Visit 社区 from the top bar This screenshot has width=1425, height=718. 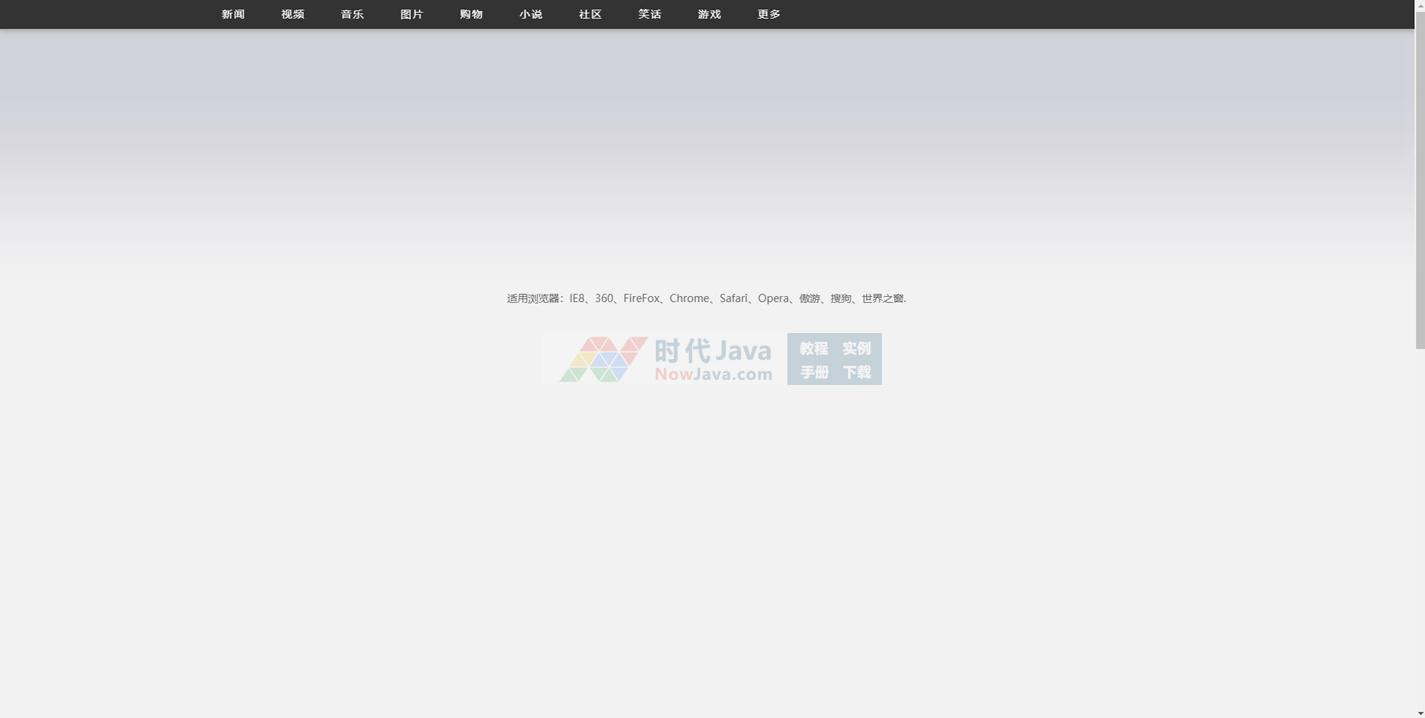tap(590, 14)
